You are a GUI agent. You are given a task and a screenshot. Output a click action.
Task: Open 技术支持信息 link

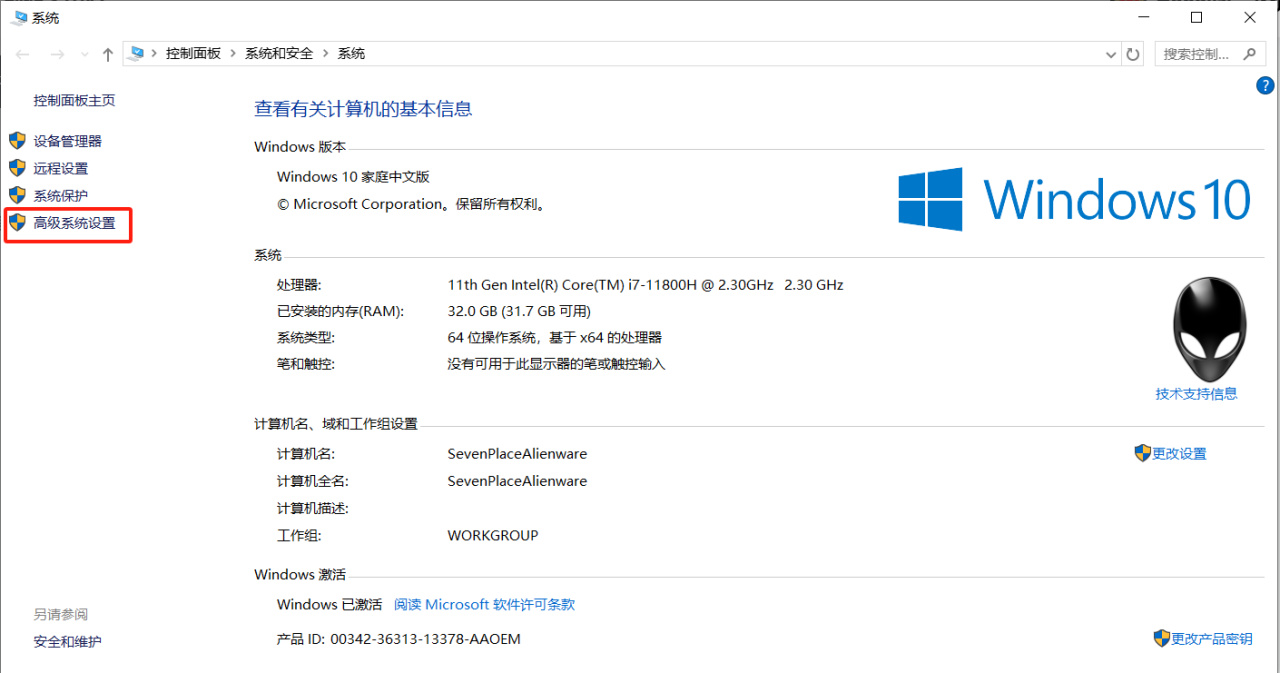(x=1196, y=394)
